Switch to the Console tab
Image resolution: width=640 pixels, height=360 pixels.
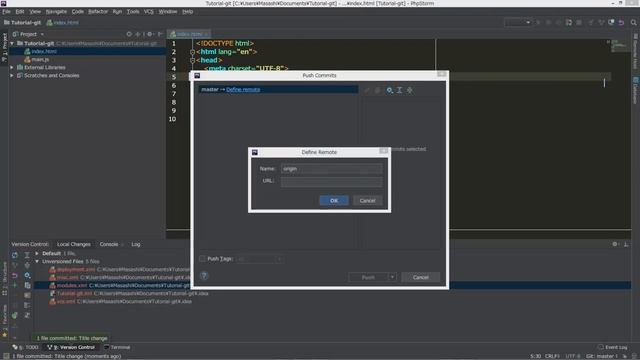[x=109, y=244]
